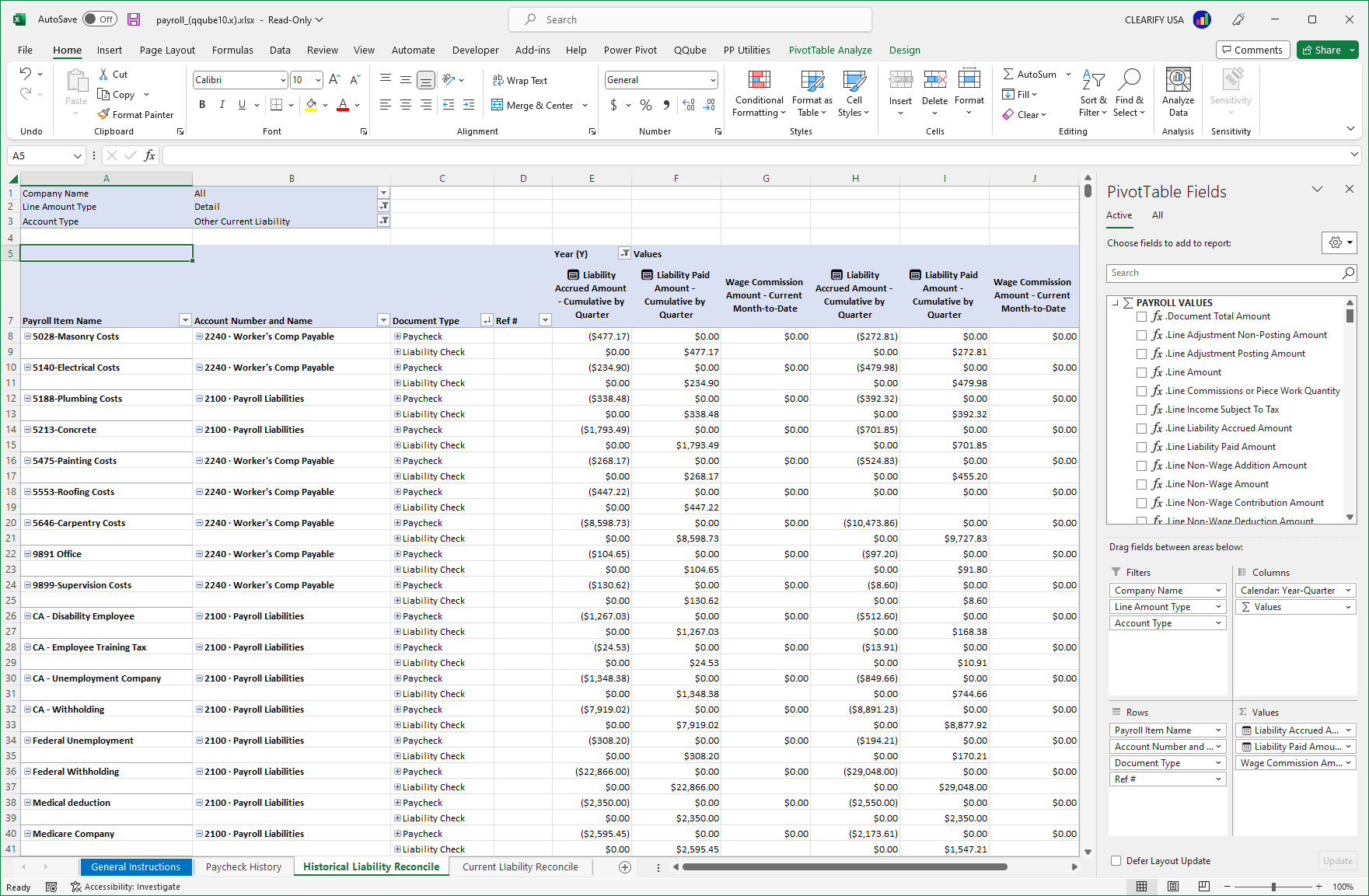Open the Paycheck History sheet tab
Screen dimensions: 1369x896
243,866
